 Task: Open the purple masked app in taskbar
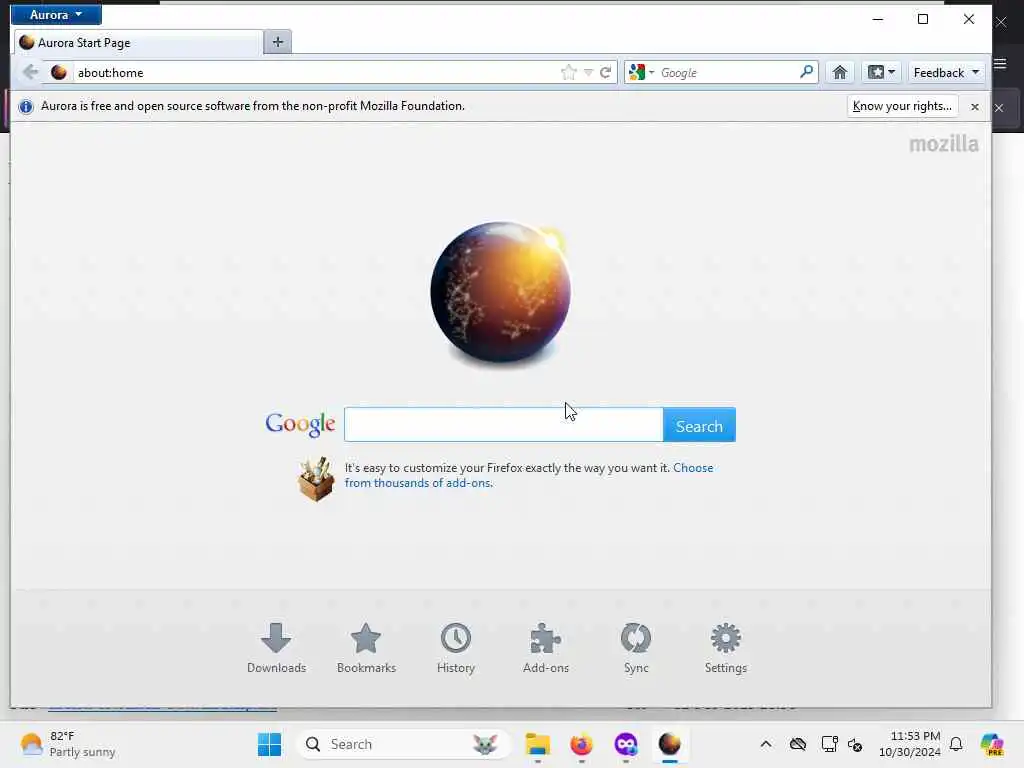point(626,744)
